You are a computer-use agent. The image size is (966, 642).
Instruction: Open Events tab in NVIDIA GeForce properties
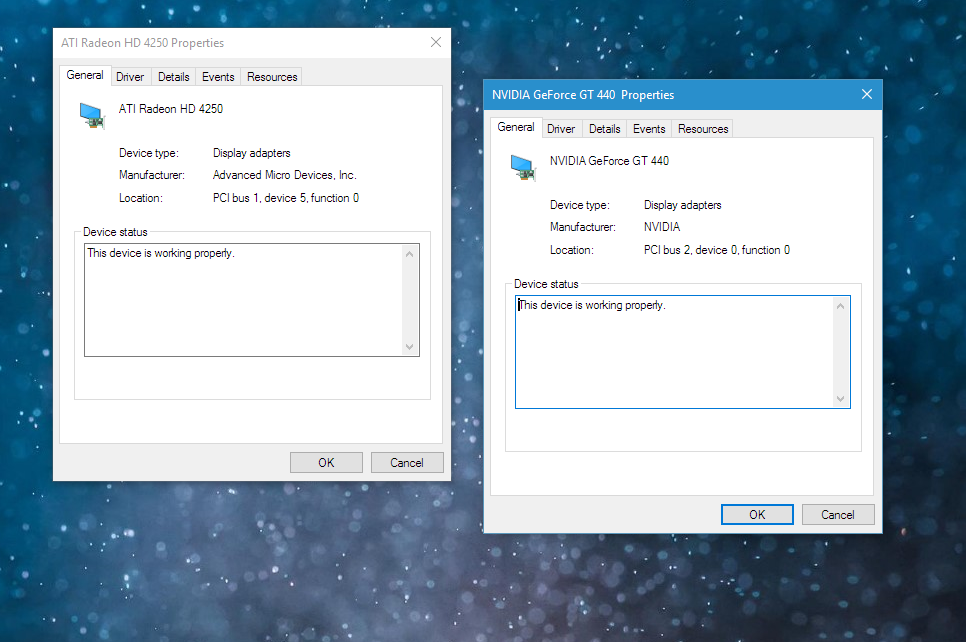click(x=649, y=129)
